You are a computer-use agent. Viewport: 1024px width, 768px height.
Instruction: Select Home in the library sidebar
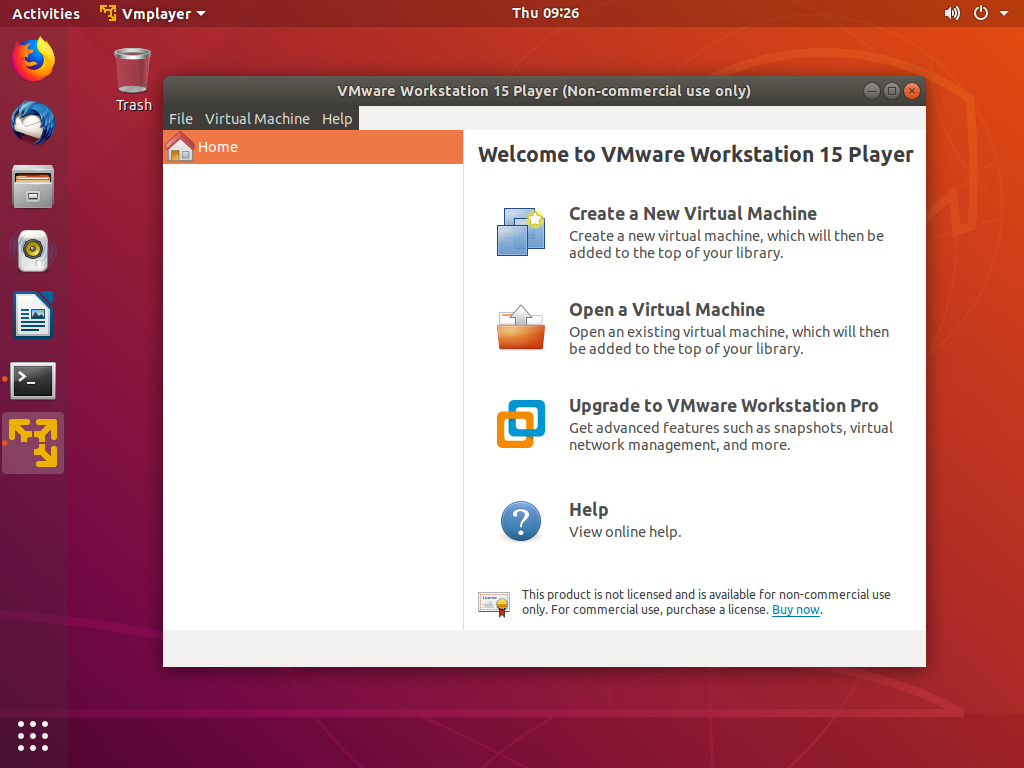pos(218,147)
